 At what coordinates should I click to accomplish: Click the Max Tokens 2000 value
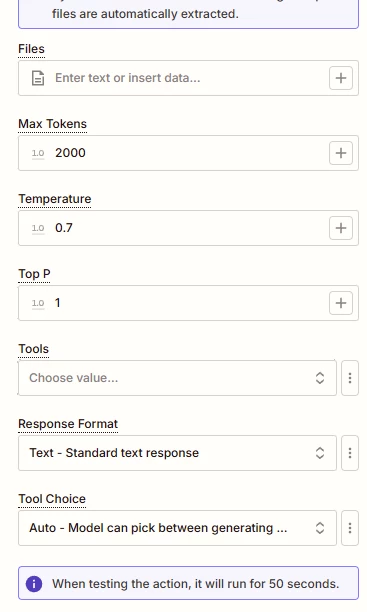coord(70,153)
